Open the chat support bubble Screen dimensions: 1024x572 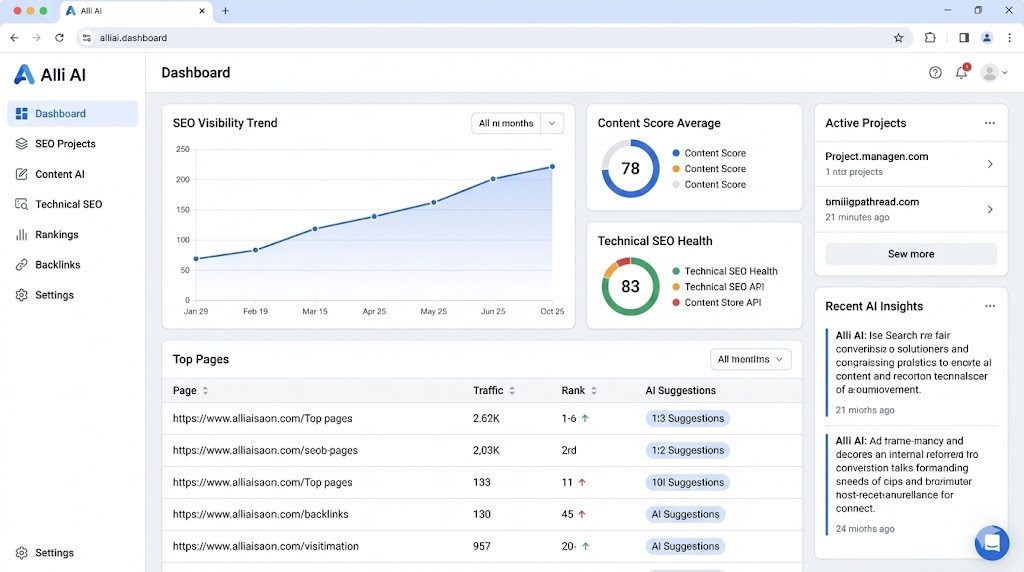991,543
